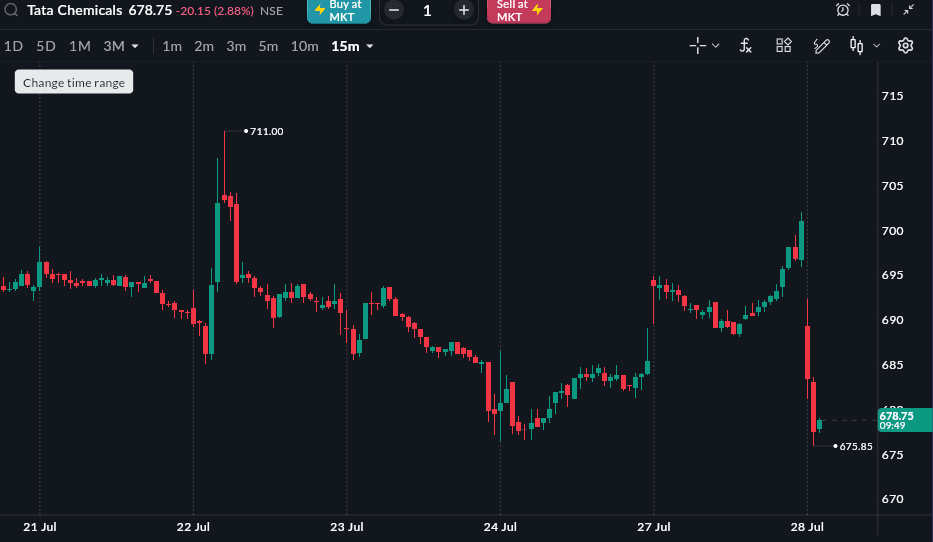Bookmark Tata Chemicals to watchlist
Viewport: 933px width, 542px height.
click(x=876, y=10)
